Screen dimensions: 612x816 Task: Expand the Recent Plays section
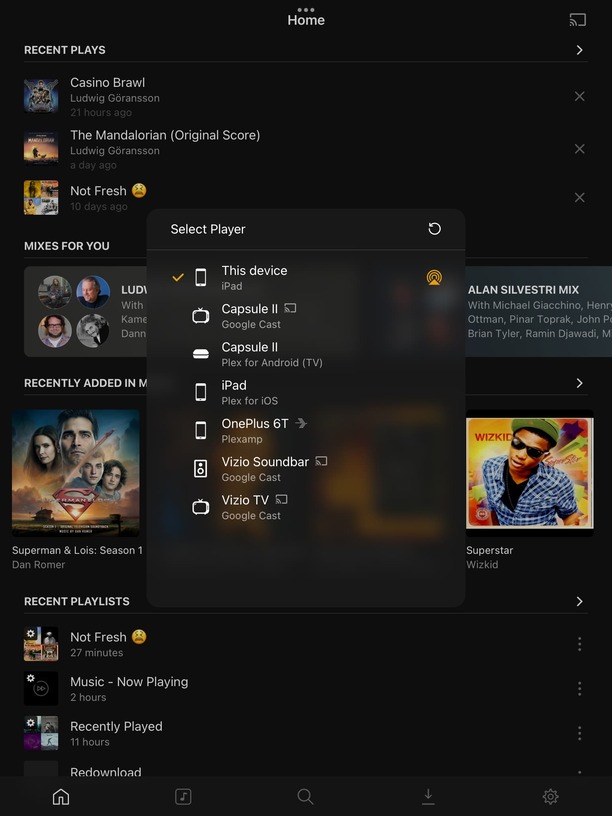pos(579,50)
